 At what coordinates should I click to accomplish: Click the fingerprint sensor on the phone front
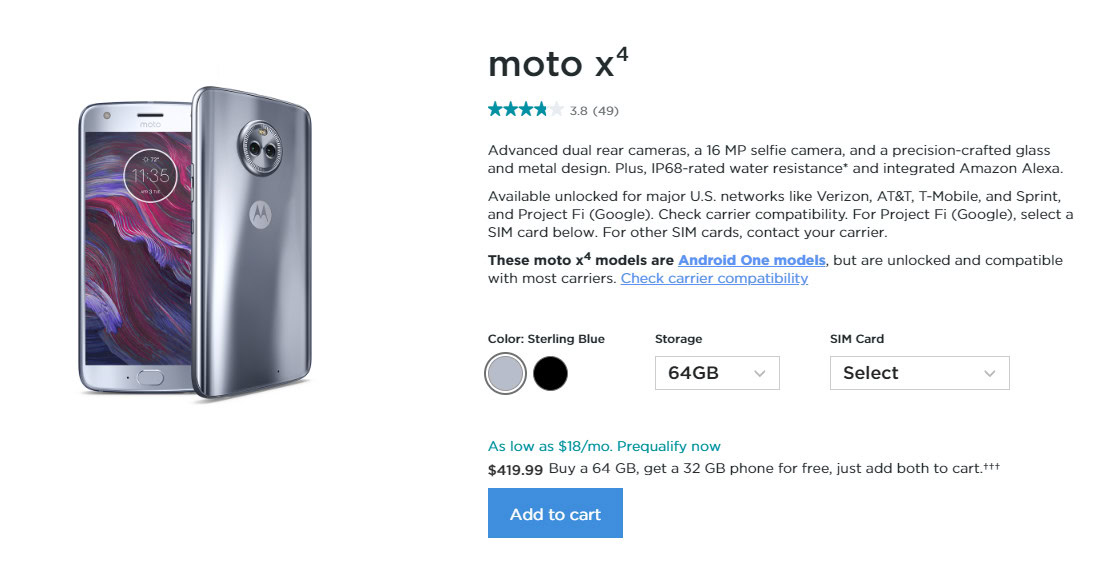151,379
